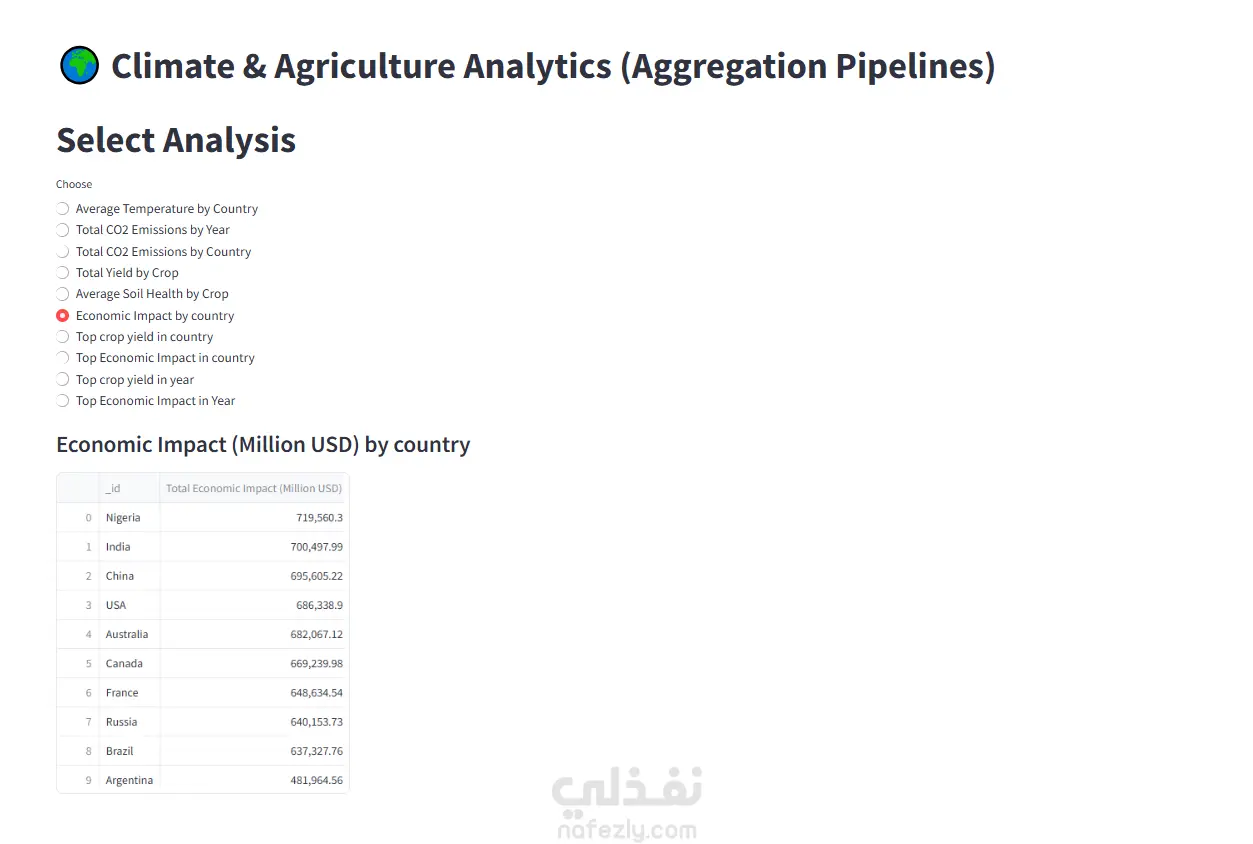Image resolution: width=1253 pixels, height=844 pixels.
Task: Sort by Total Economic Impact column header
Action: (254, 488)
